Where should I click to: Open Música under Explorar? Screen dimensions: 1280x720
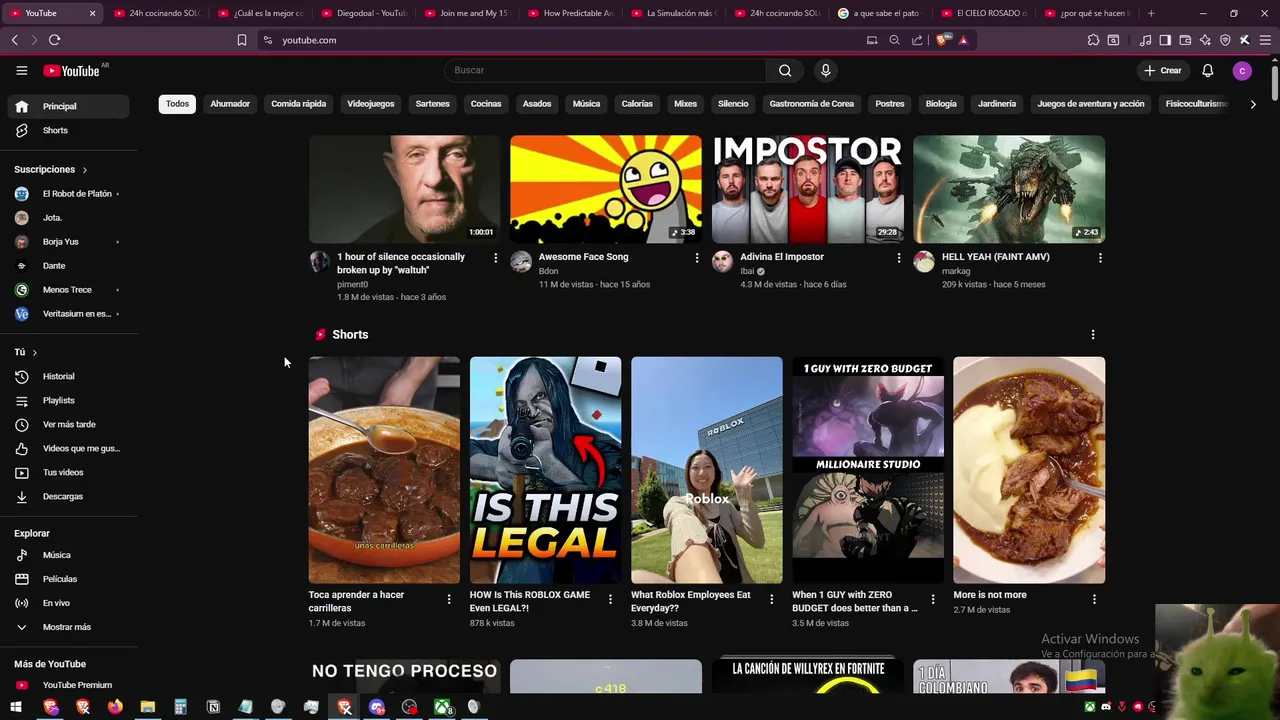pyautogui.click(x=68, y=555)
